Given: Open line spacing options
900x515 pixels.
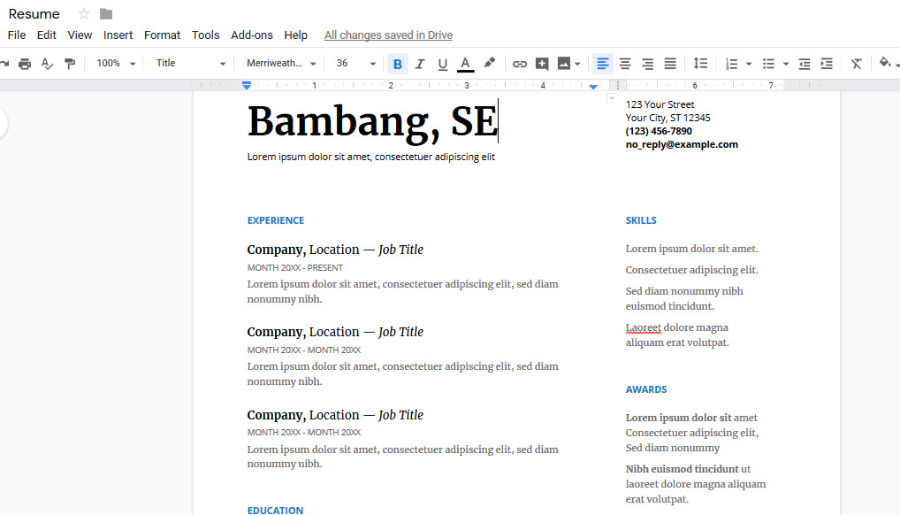Looking at the screenshot, I should [700, 63].
